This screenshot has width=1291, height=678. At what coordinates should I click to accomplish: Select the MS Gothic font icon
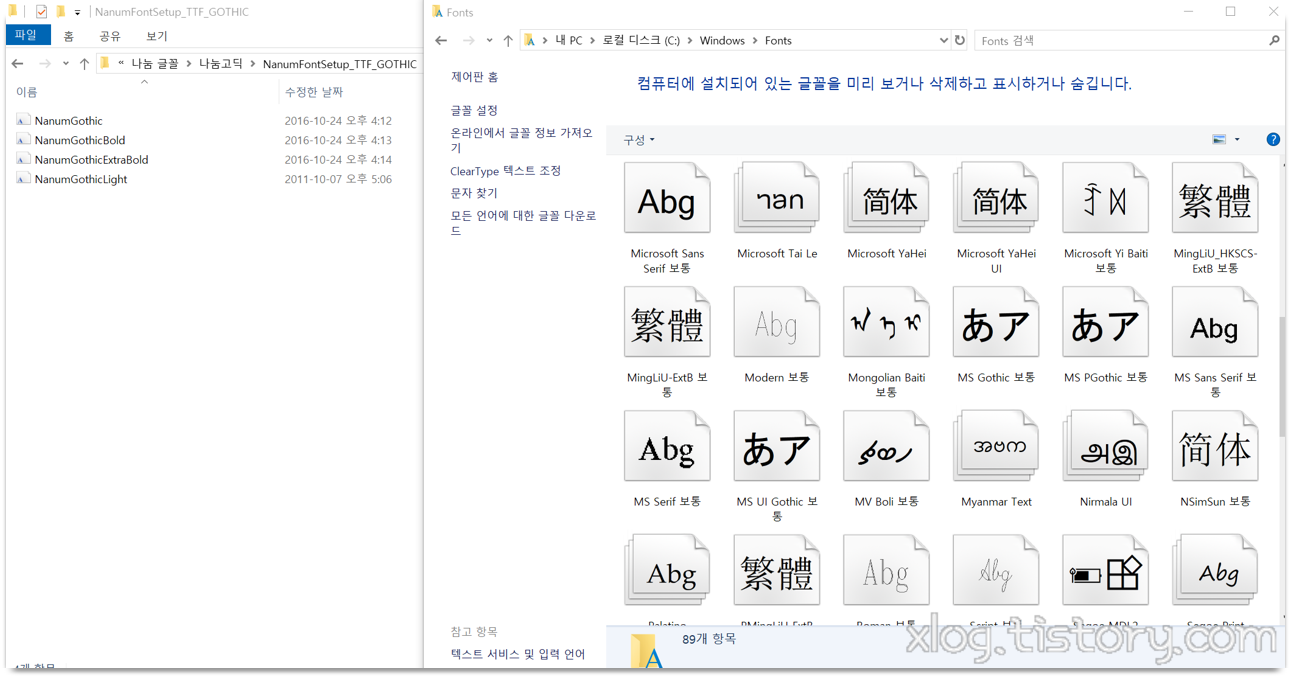(x=996, y=323)
